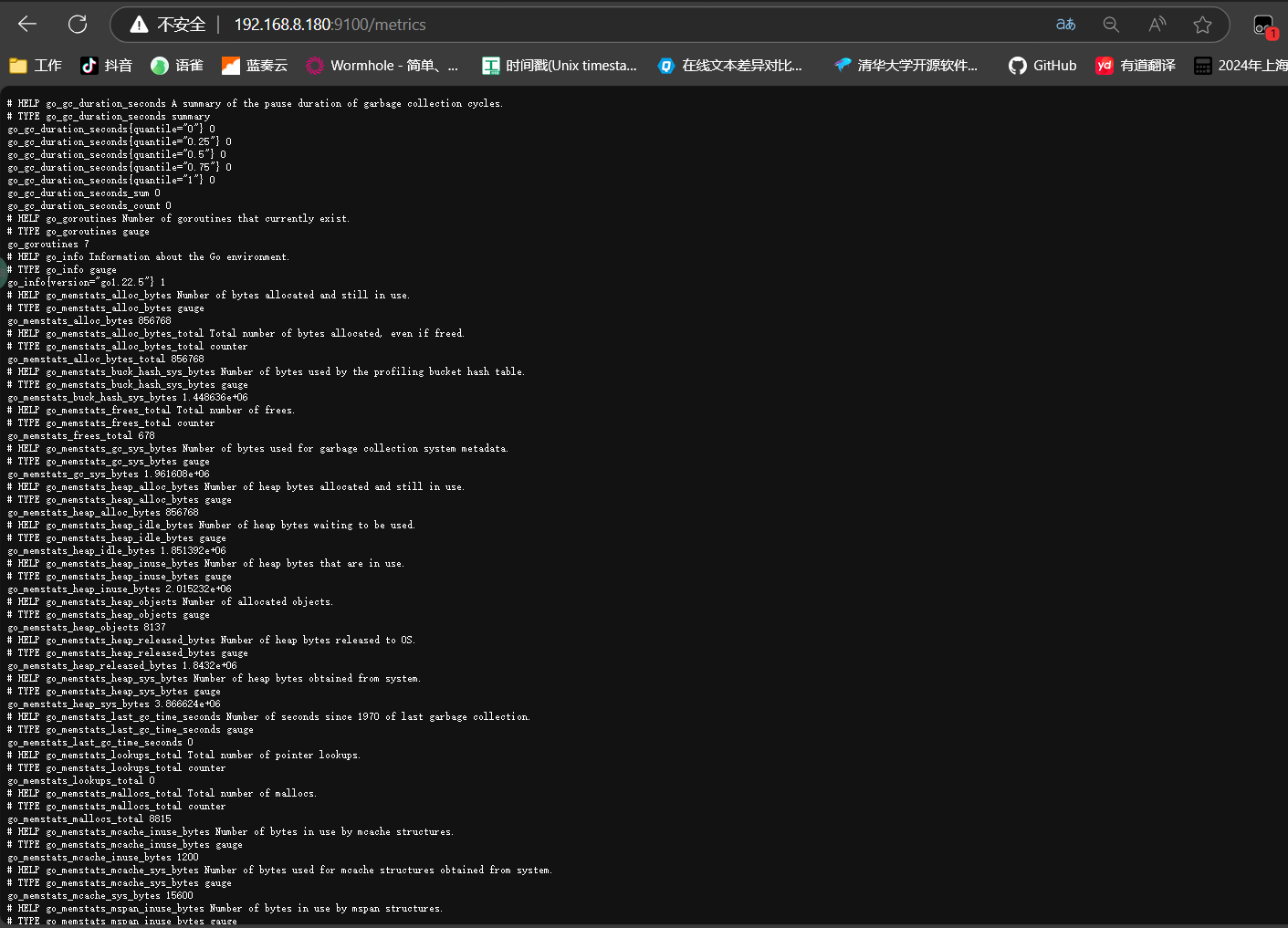
Task: Open the translate page option
Action: click(x=1065, y=25)
